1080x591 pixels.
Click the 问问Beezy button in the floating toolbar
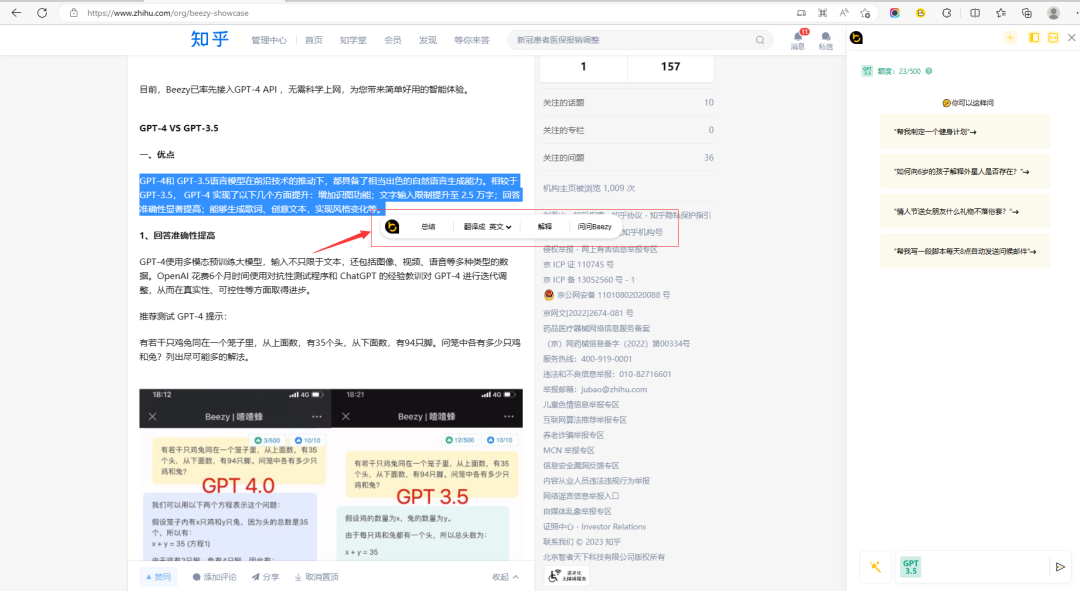coord(593,226)
